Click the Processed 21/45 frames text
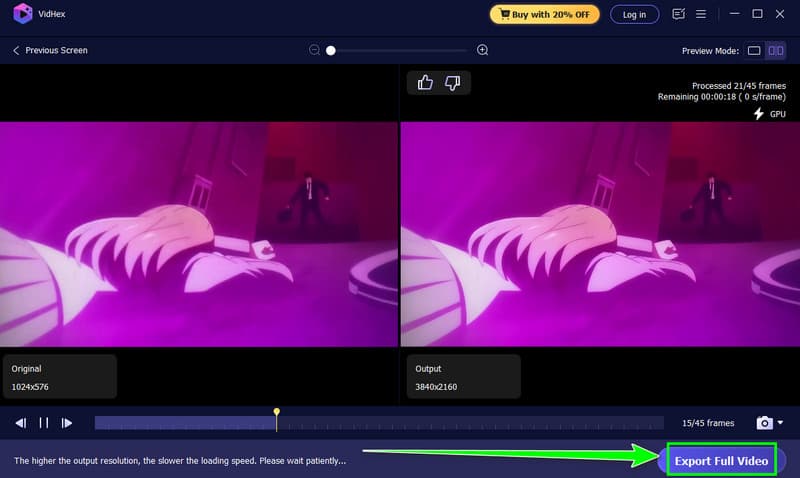Screen dimensions: 800x478 point(738,86)
